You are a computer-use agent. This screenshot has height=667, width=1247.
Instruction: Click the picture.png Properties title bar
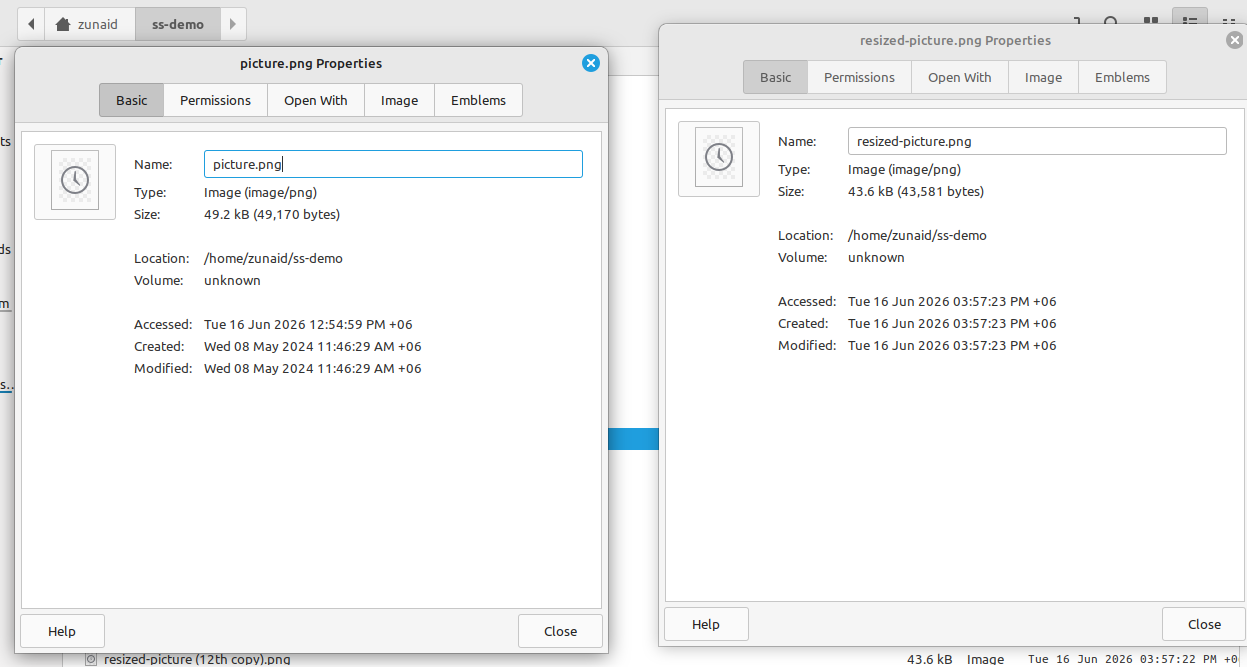[311, 63]
